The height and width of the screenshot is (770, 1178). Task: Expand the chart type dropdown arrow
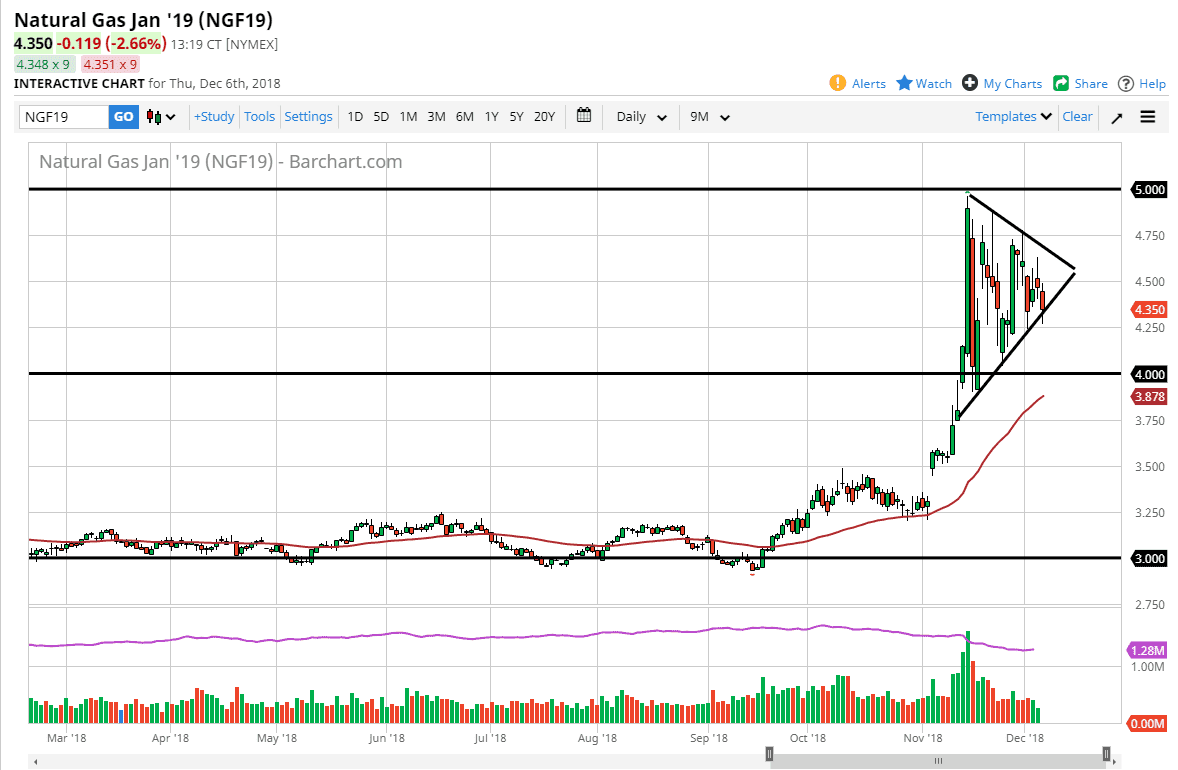point(171,117)
